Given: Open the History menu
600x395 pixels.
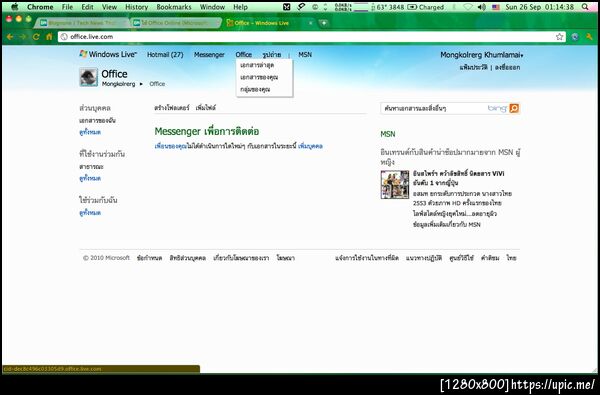Looking at the screenshot, I should 136,7.
